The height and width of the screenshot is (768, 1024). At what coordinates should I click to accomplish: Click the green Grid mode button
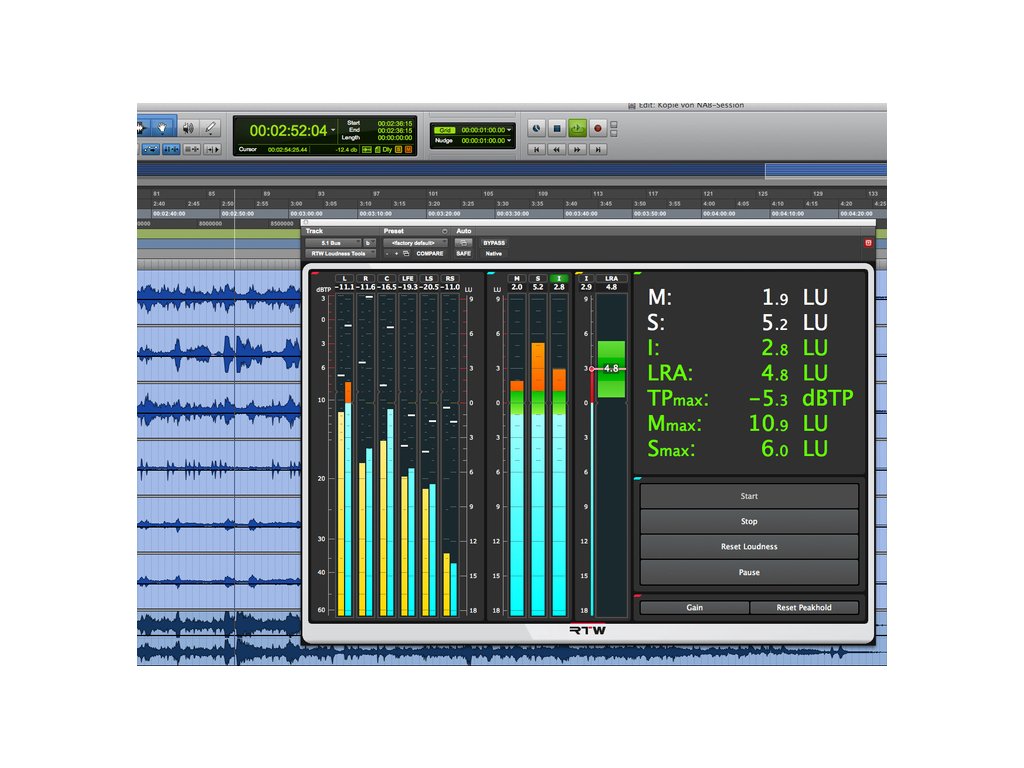[x=445, y=130]
